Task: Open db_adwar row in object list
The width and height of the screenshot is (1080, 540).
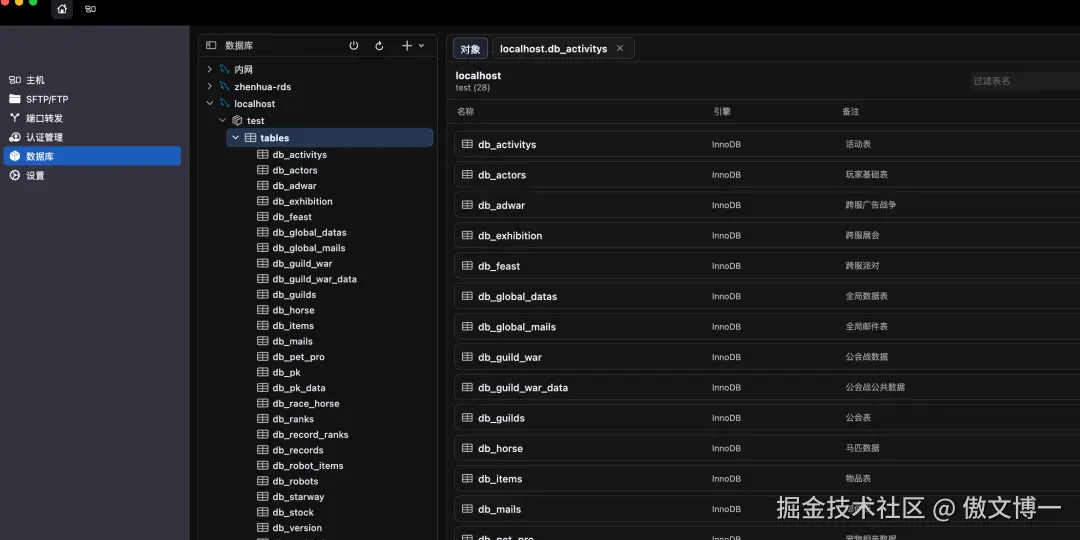Action: coord(767,205)
